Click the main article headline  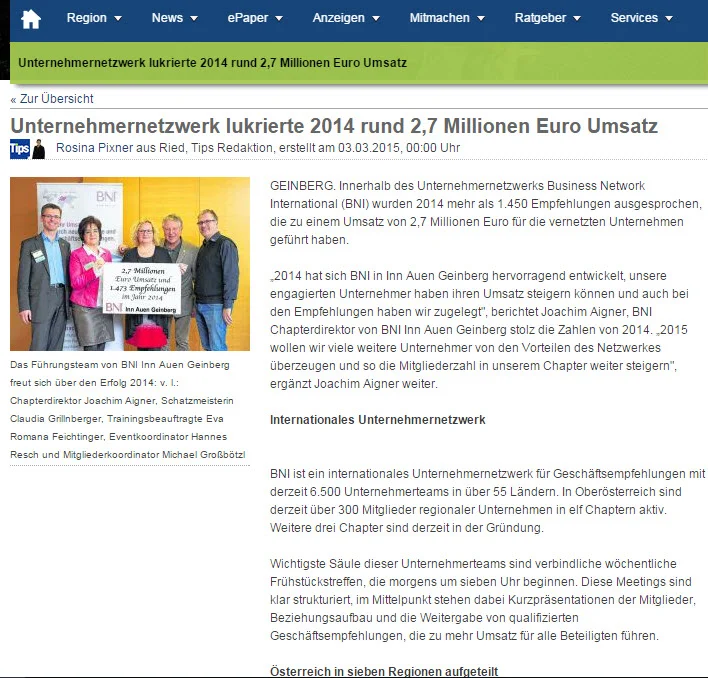[334, 126]
